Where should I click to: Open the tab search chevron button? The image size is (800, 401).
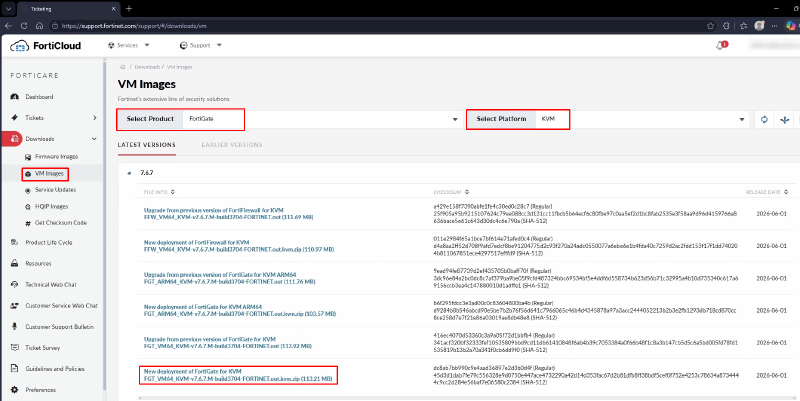(x=9, y=9)
